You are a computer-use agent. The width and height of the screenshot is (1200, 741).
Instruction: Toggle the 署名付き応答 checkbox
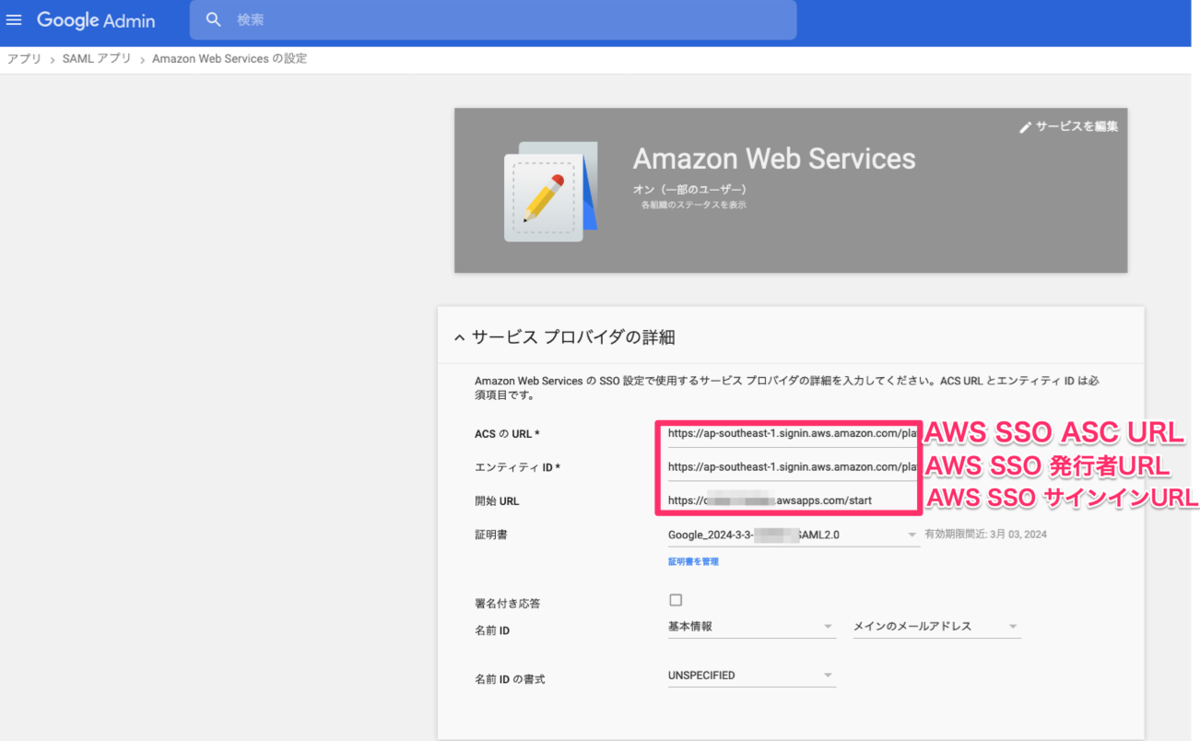point(675,600)
